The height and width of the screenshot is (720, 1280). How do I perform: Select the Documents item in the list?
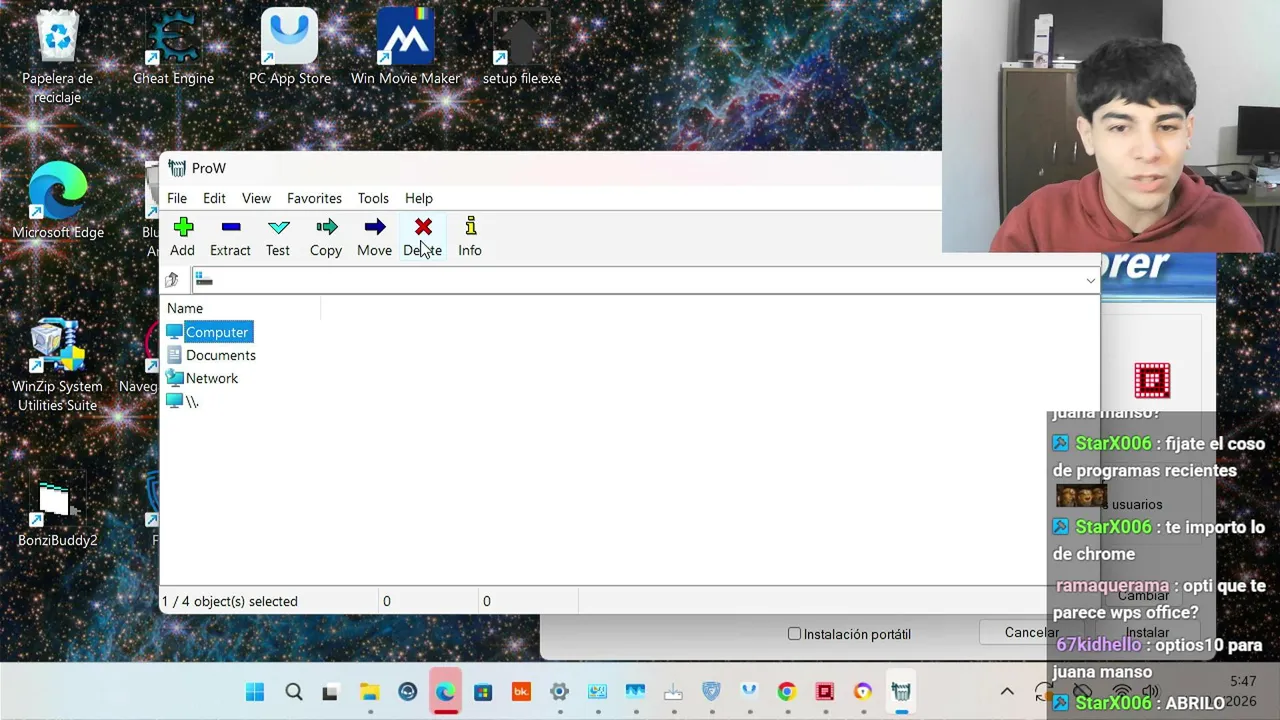[211, 355]
